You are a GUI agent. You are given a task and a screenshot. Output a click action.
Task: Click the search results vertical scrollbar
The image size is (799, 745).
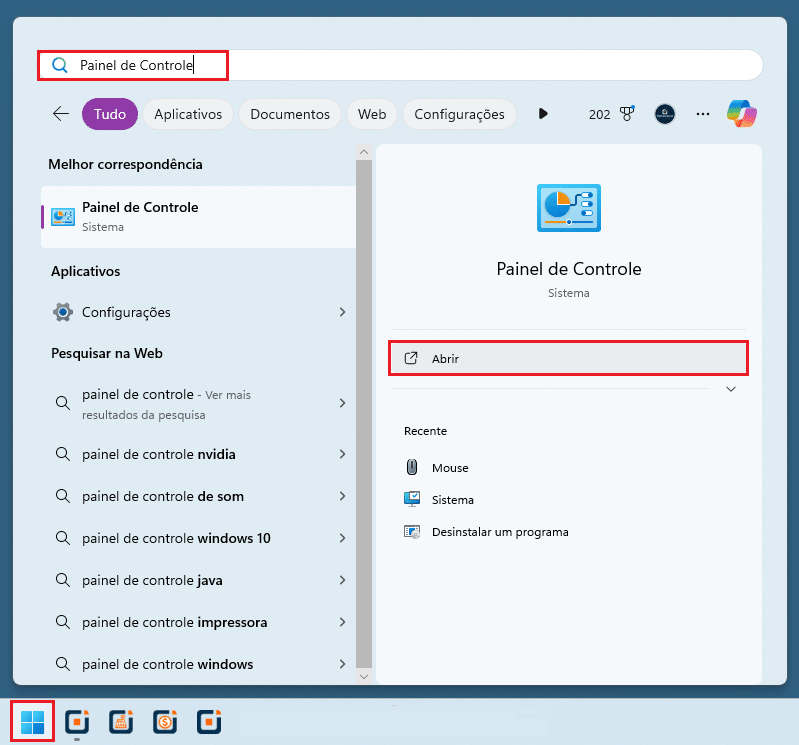pyautogui.click(x=364, y=400)
